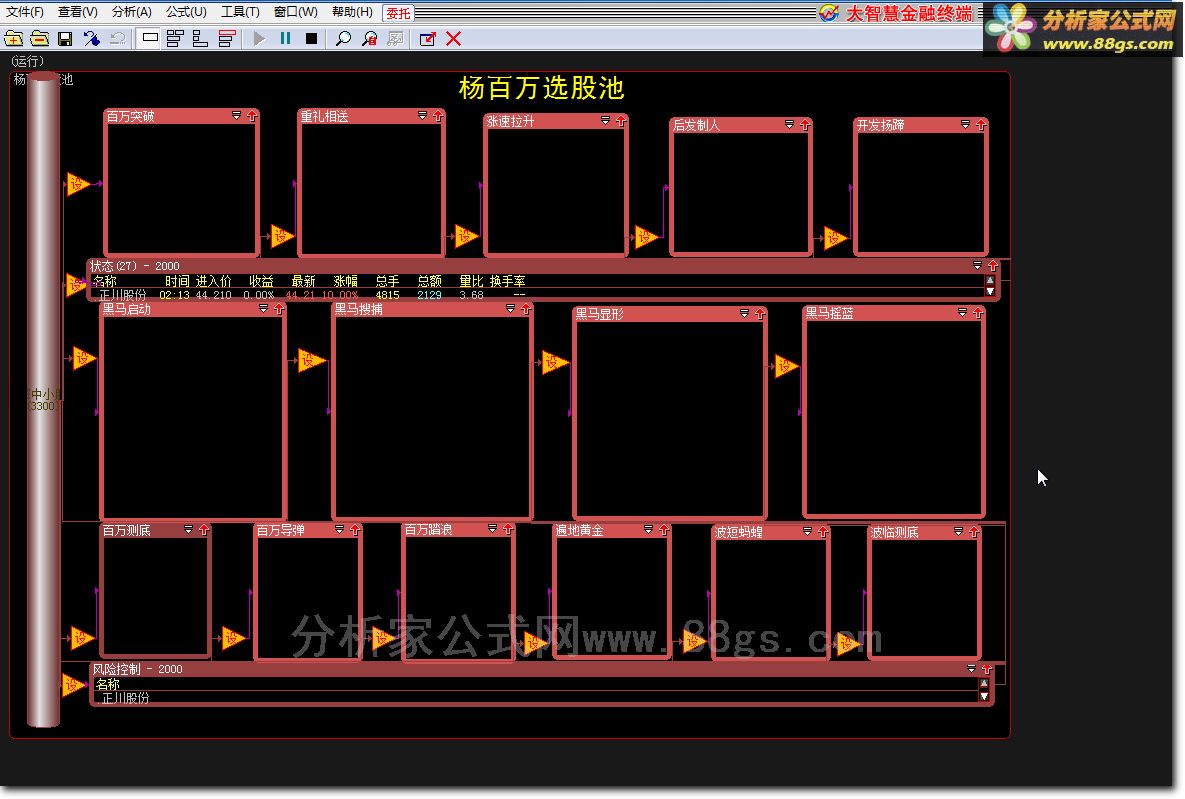The image size is (1185, 799).
Task: Click the 换手率 column header
Action: tap(507, 281)
